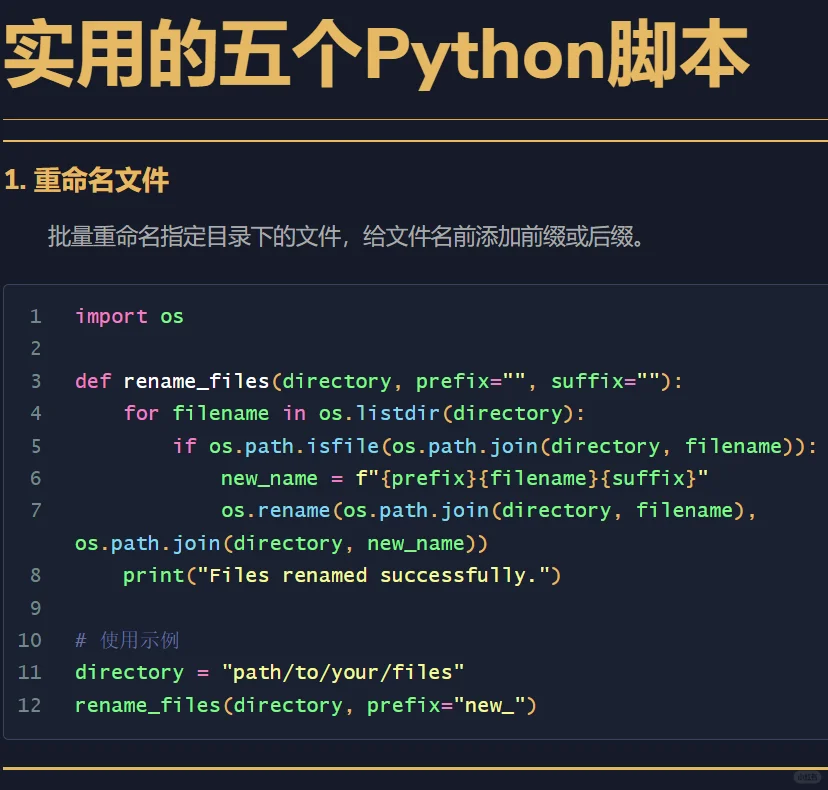
Task: Click line number 7 in the code block
Action: click(x=36, y=510)
